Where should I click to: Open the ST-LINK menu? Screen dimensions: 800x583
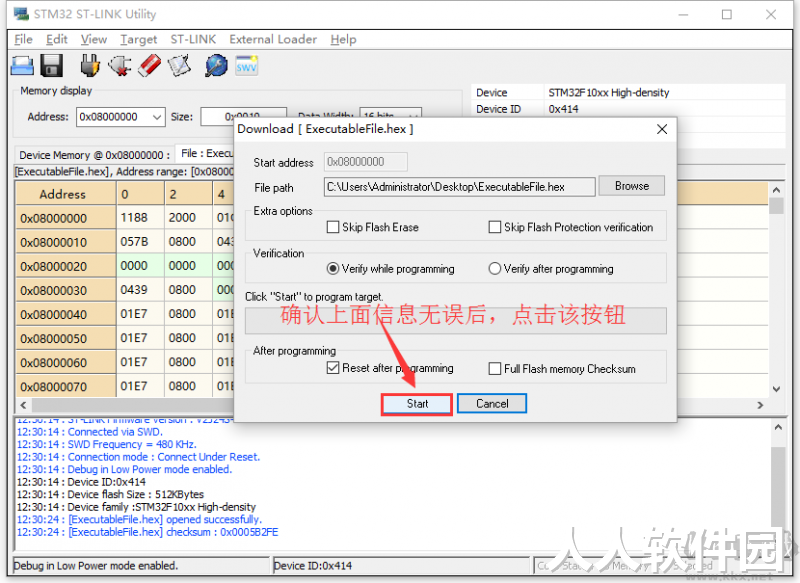(193, 39)
